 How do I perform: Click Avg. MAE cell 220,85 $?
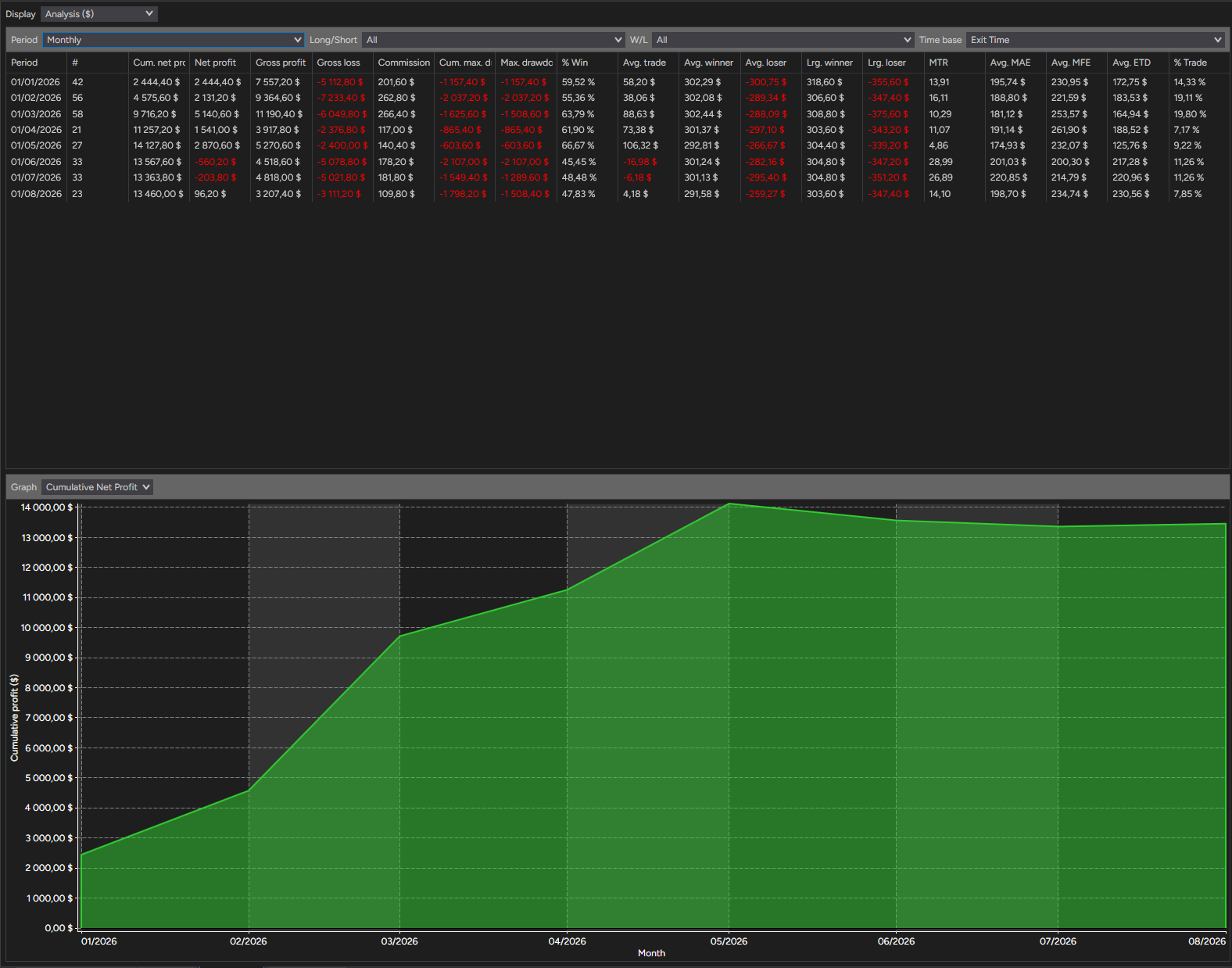1008,177
